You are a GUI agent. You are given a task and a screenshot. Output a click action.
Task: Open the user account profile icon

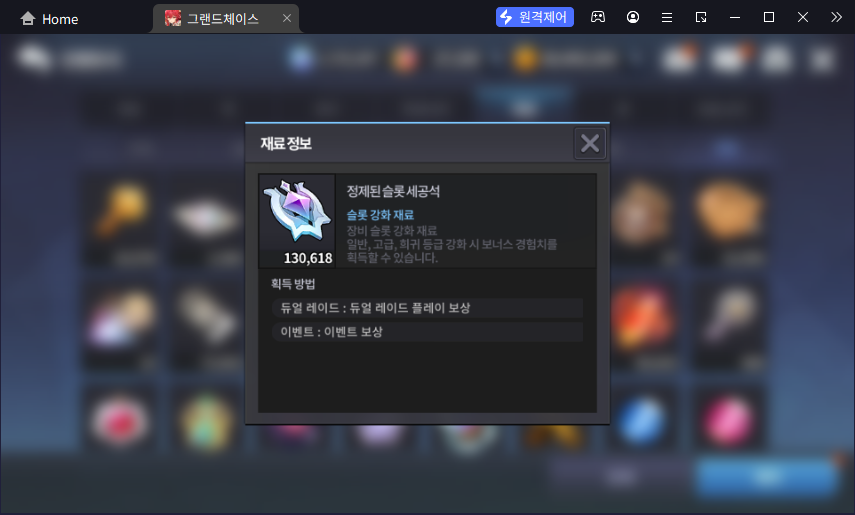click(x=633, y=17)
